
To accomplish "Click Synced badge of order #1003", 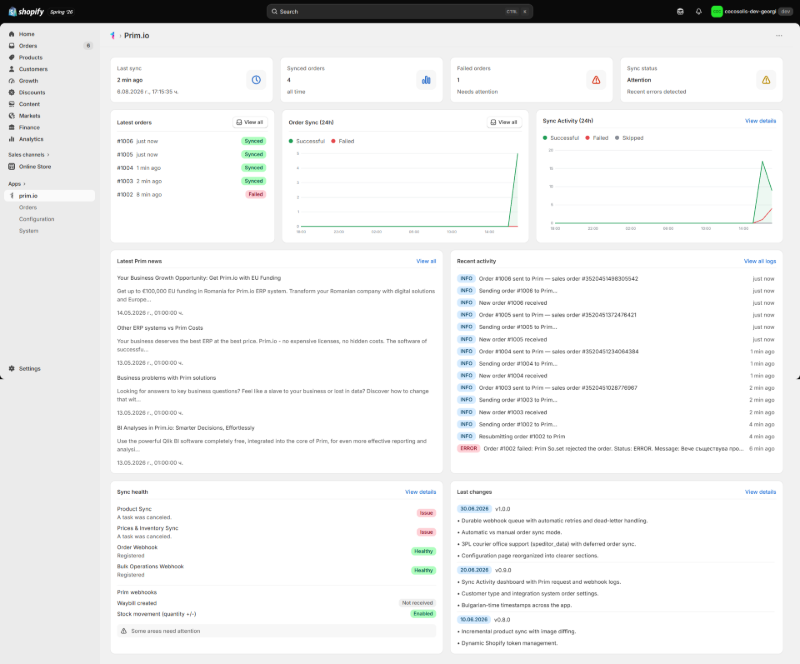I will point(254,181).
